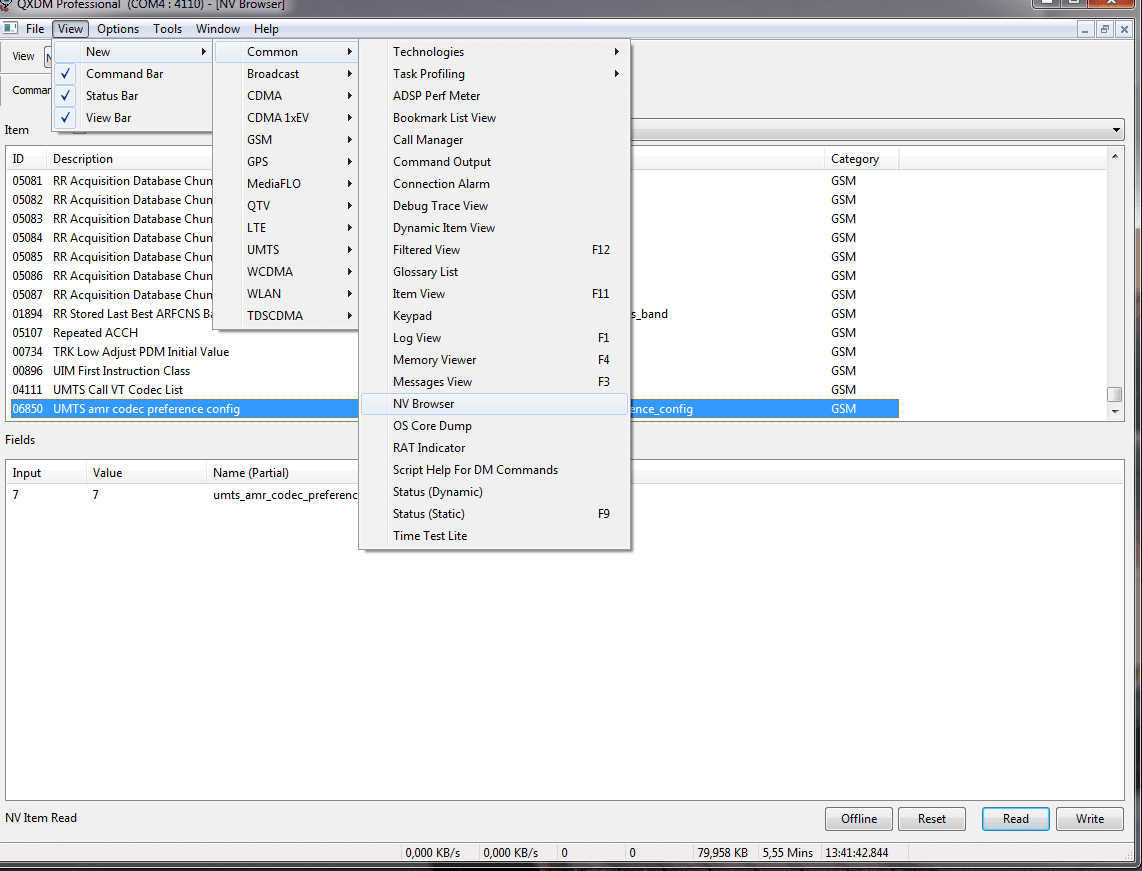Open Script Help For DM Commands
Screen dimensions: 1142x871
click(495, 470)
